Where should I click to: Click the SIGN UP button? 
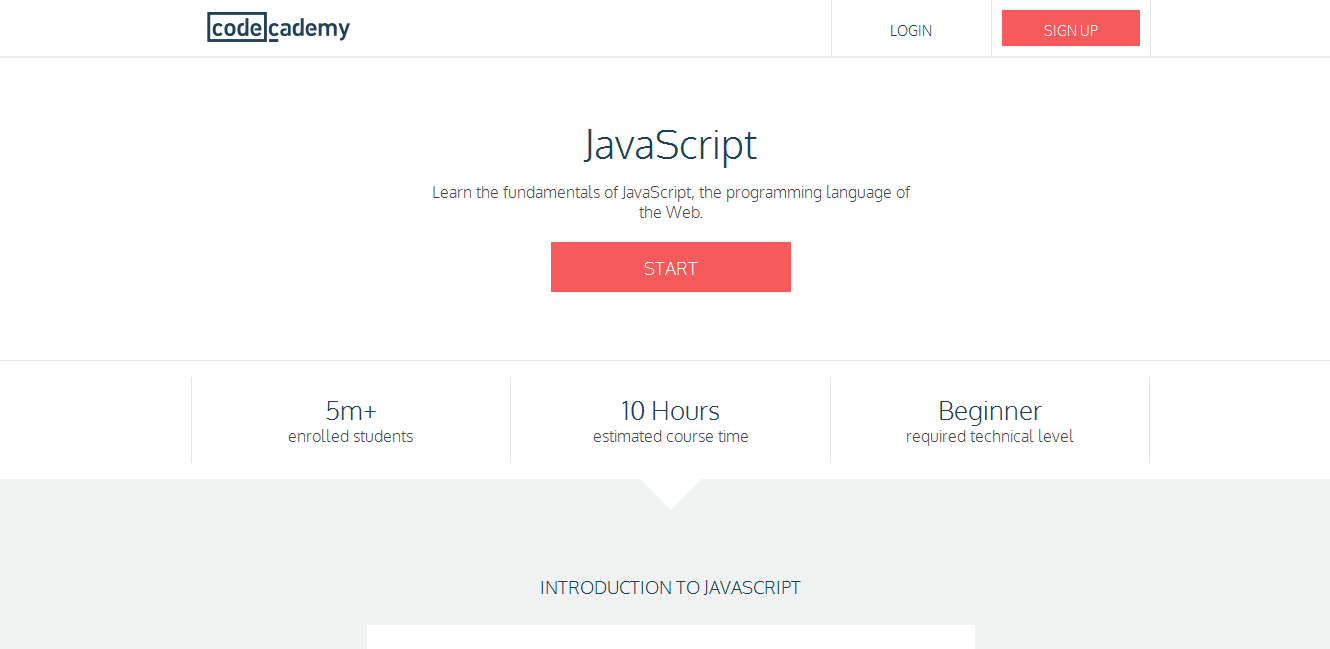coord(1071,28)
